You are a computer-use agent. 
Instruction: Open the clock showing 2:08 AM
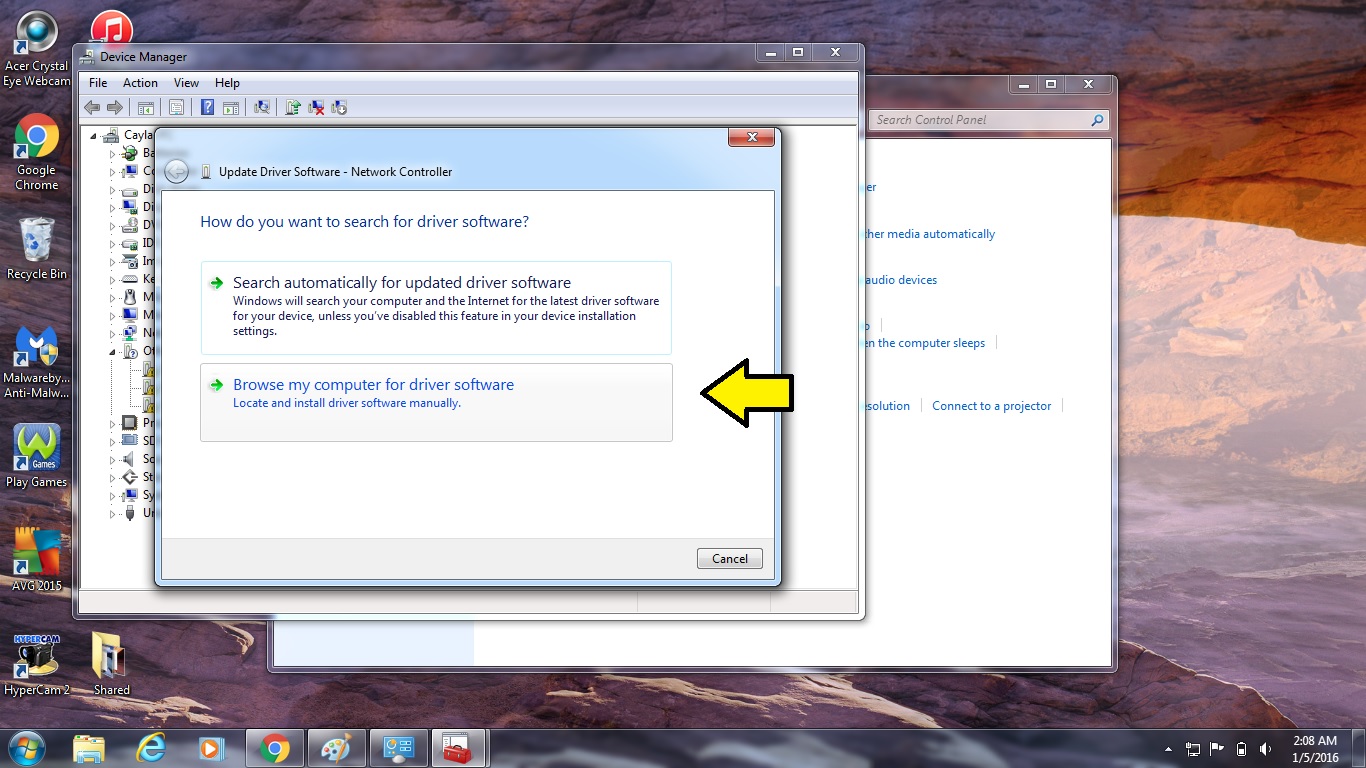[x=1314, y=749]
